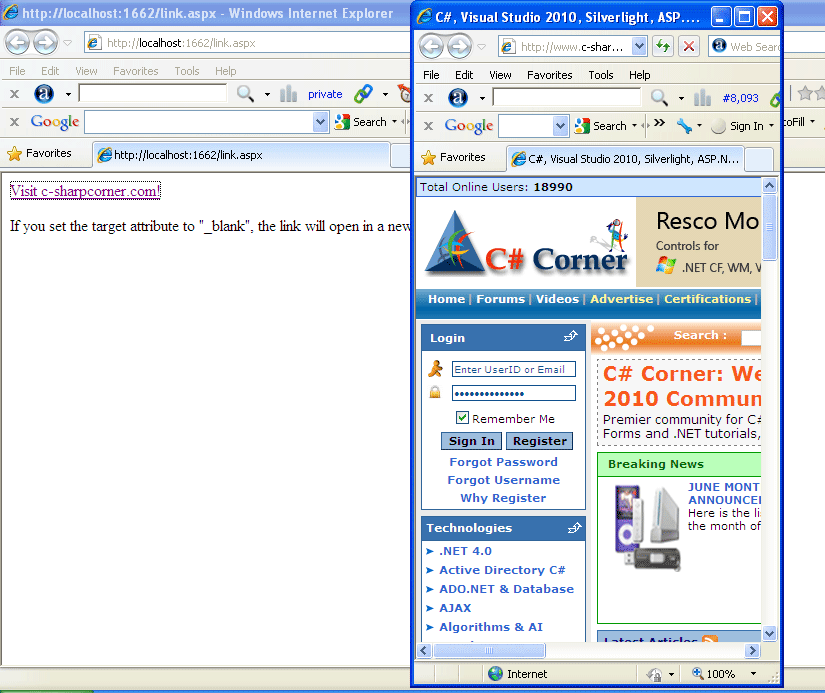Open File menu in C# Corner window
Viewport: 825px width, 693px height.
tap(431, 75)
